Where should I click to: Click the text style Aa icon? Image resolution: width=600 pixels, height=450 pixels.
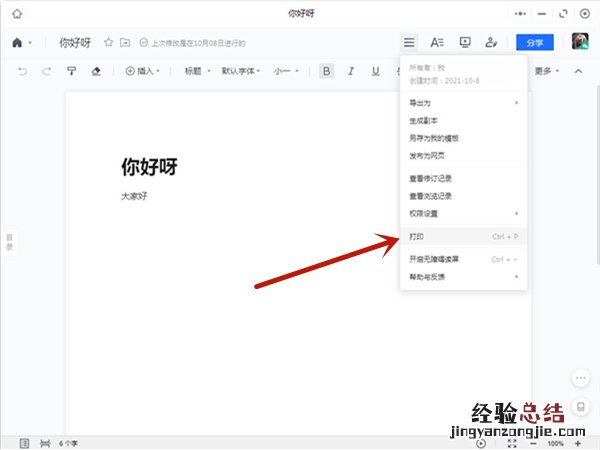[x=437, y=42]
